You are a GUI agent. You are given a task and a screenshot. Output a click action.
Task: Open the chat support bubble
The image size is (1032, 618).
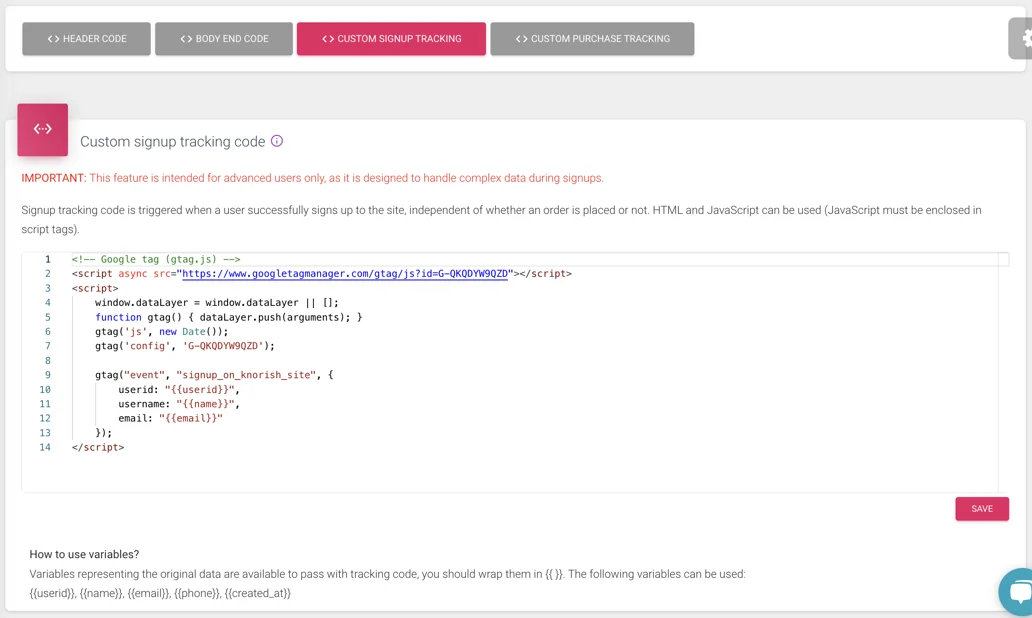click(x=1018, y=592)
